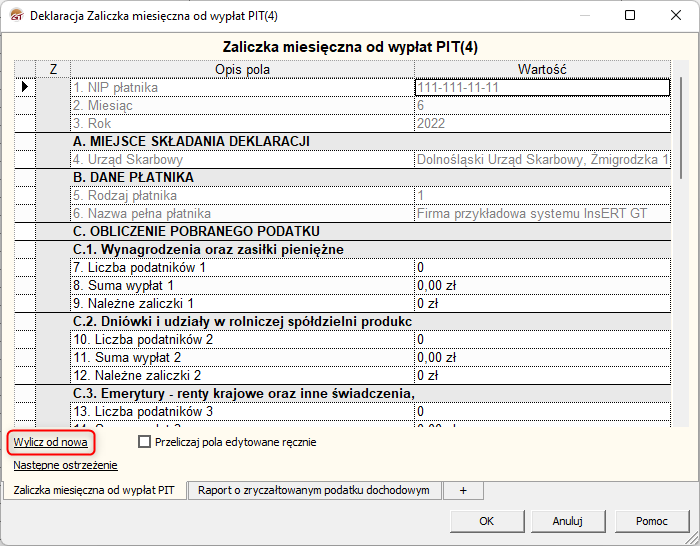Close the declaration window
Image resolution: width=700 pixels, height=546 pixels.
[x=676, y=15]
